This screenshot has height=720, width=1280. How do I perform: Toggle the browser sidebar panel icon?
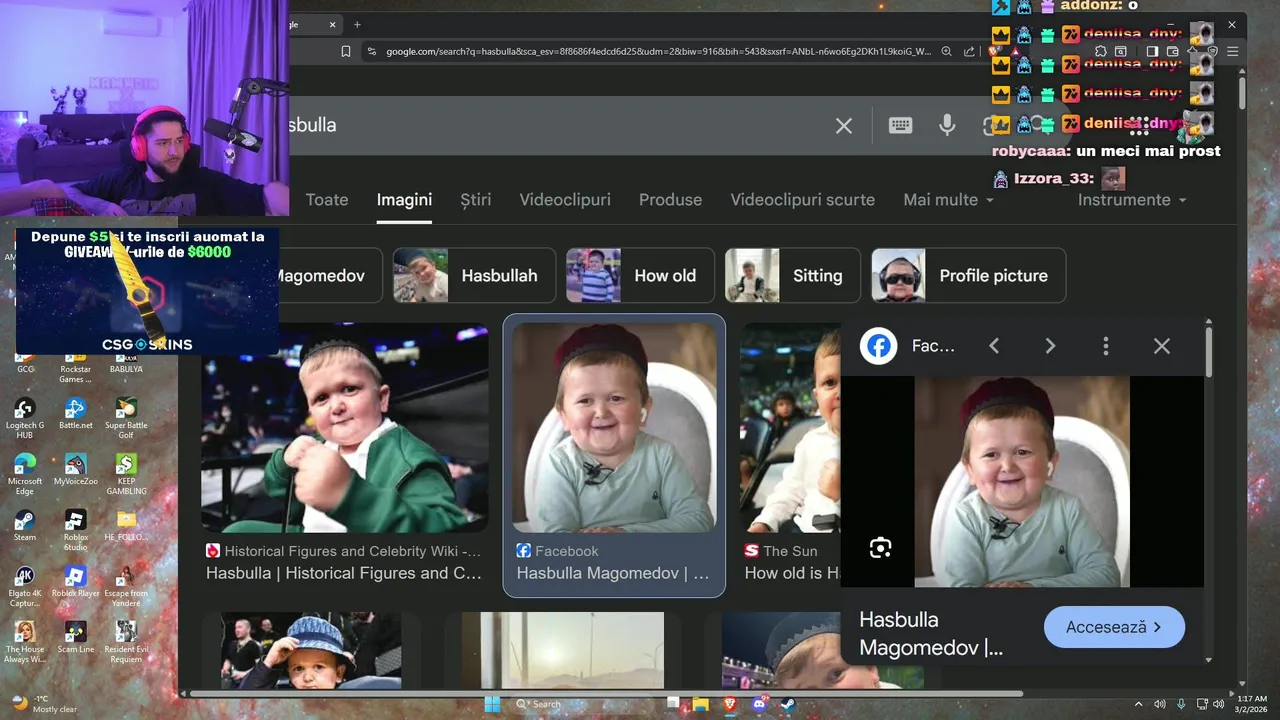pyautogui.click(x=1152, y=51)
